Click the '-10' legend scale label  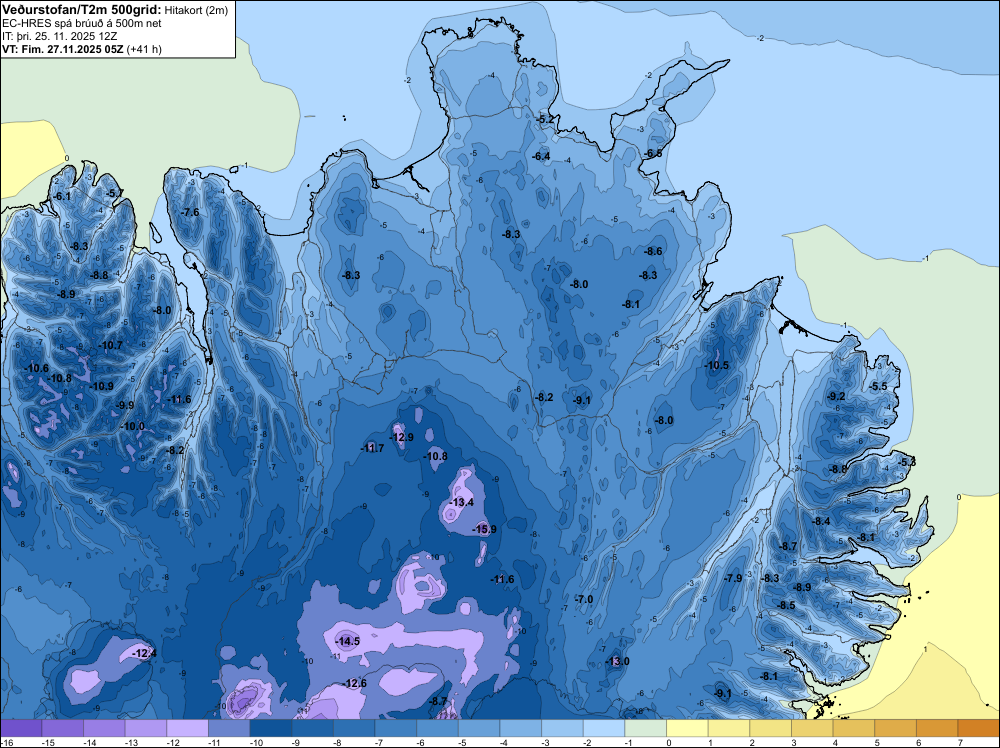[x=254, y=743]
